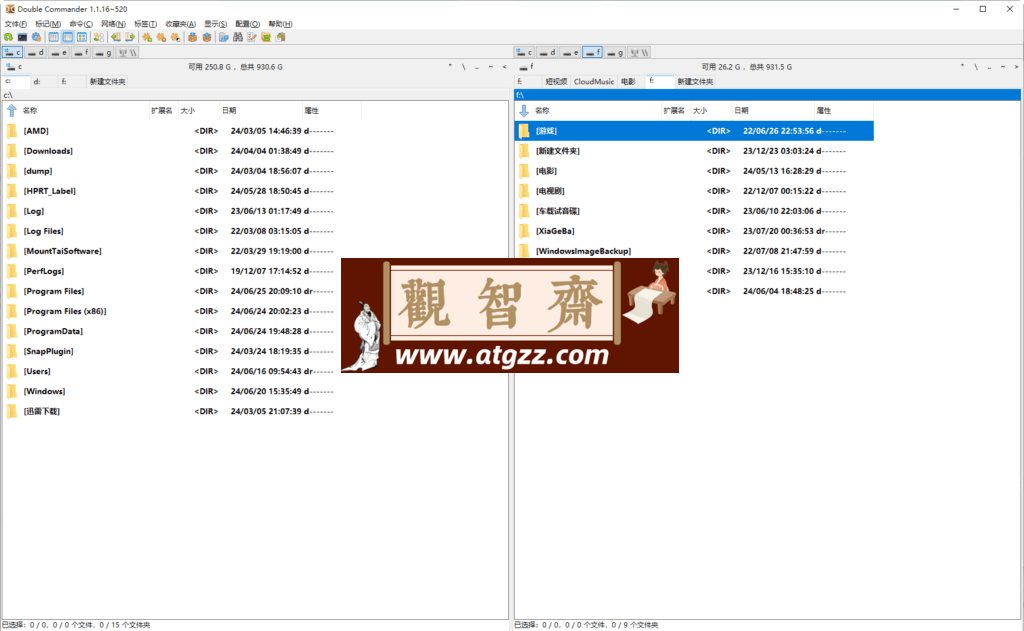Switch to right panel 电影 tab
Screen dimensions: 1024x631
pyautogui.click(x=630, y=82)
